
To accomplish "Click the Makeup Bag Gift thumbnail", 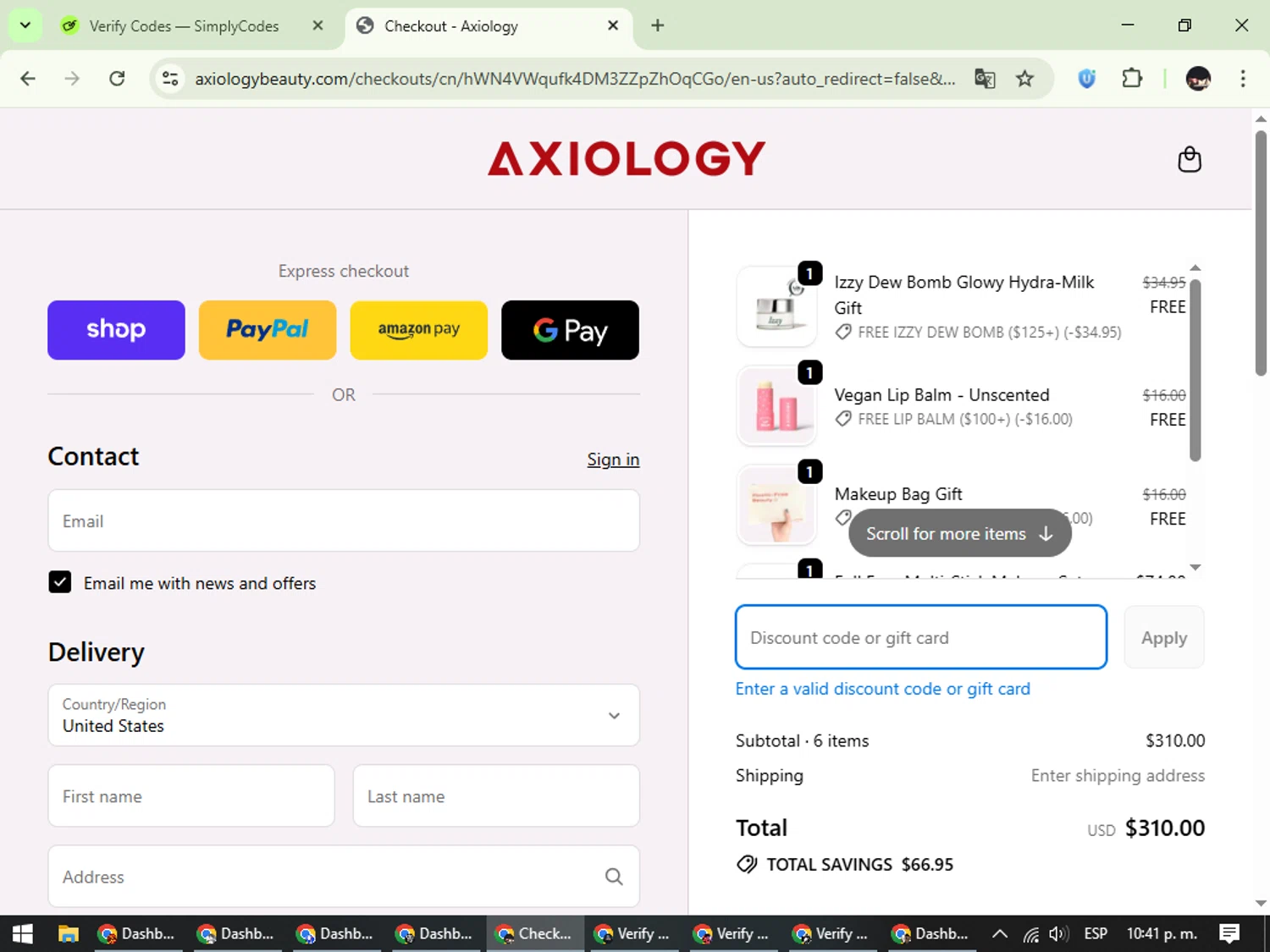I will pos(776,504).
